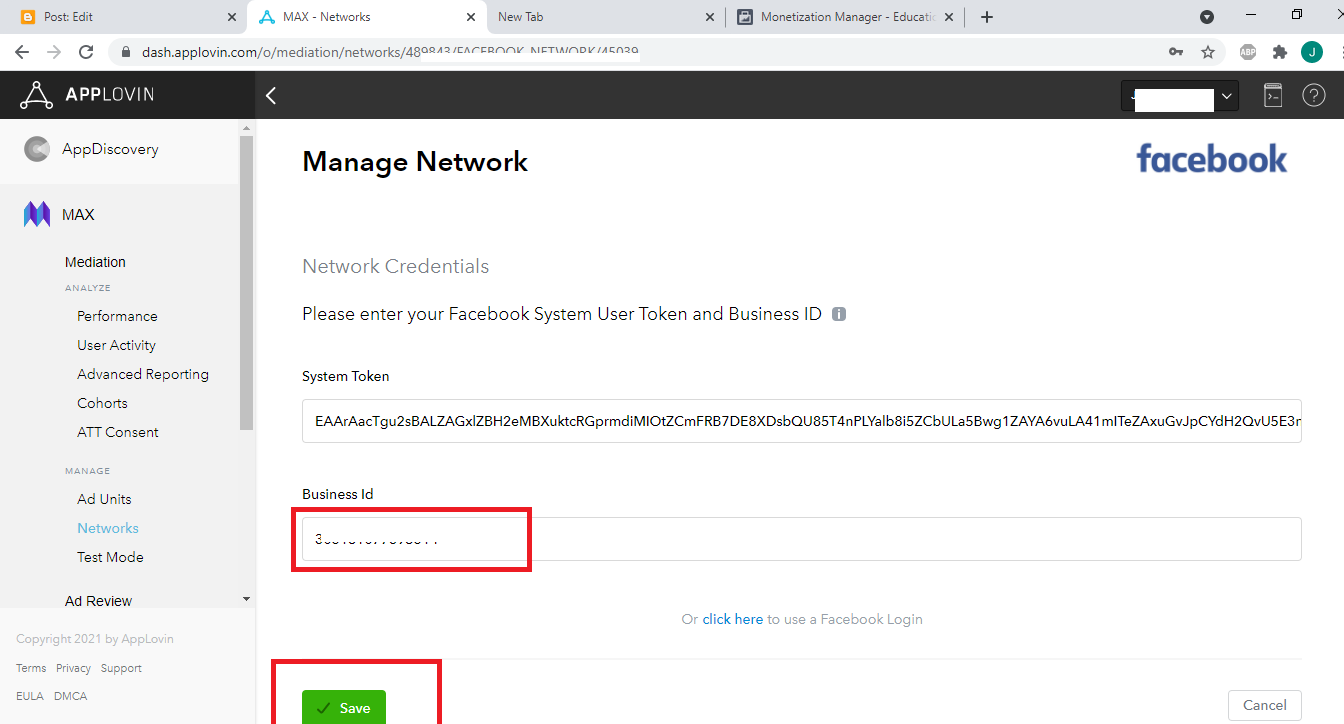This screenshot has height=724, width=1344.
Task: Open the Chrome profile avatar J
Action: tap(1312, 52)
